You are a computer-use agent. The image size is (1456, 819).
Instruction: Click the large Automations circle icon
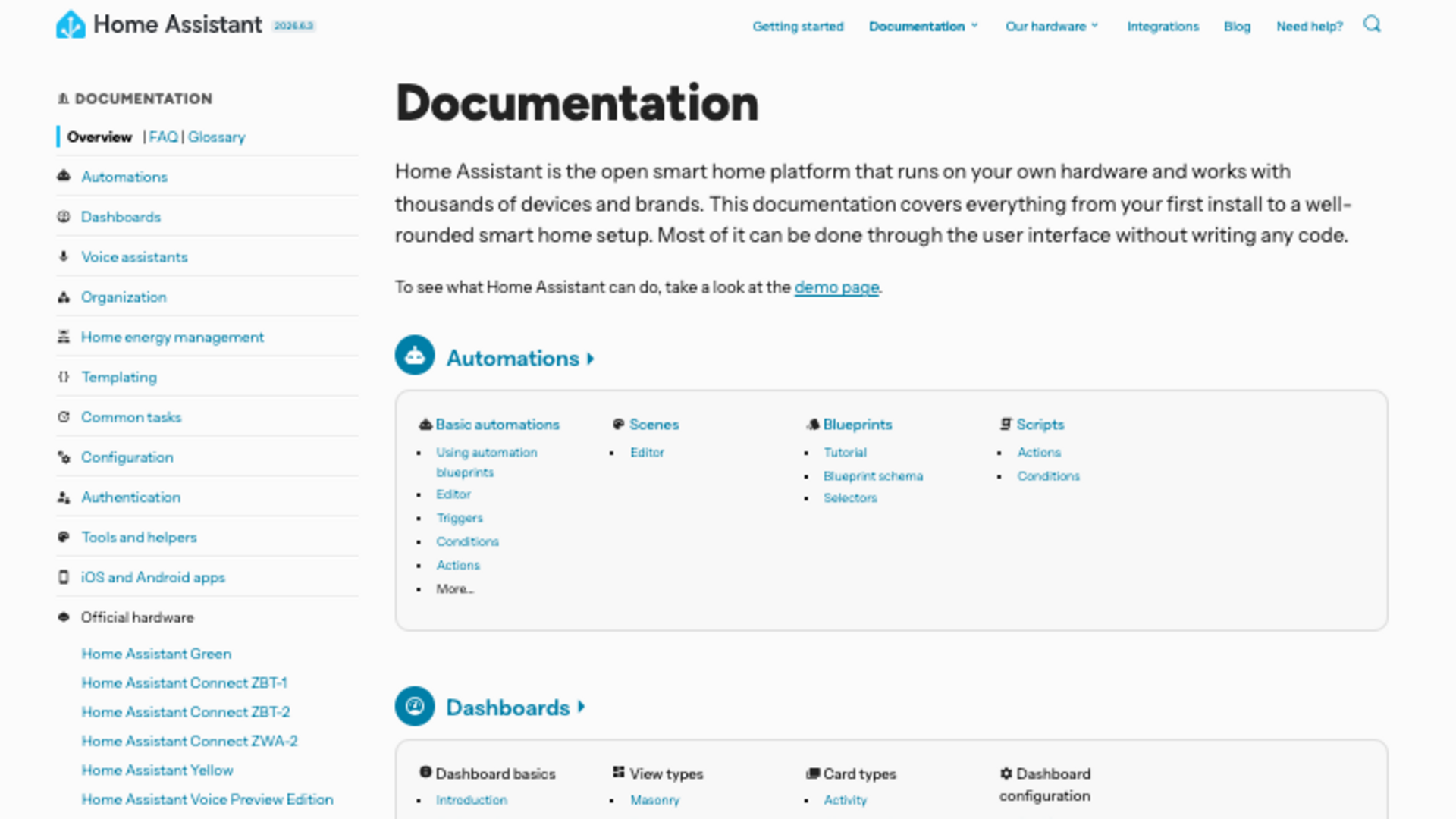pyautogui.click(x=415, y=355)
